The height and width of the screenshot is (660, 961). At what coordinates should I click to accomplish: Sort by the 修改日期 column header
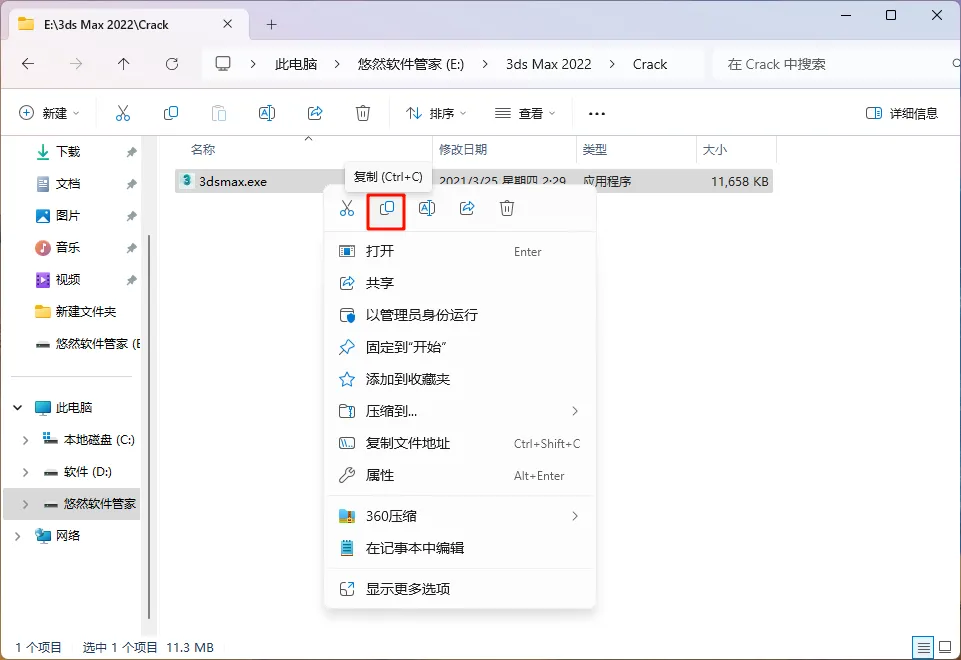coord(463,150)
